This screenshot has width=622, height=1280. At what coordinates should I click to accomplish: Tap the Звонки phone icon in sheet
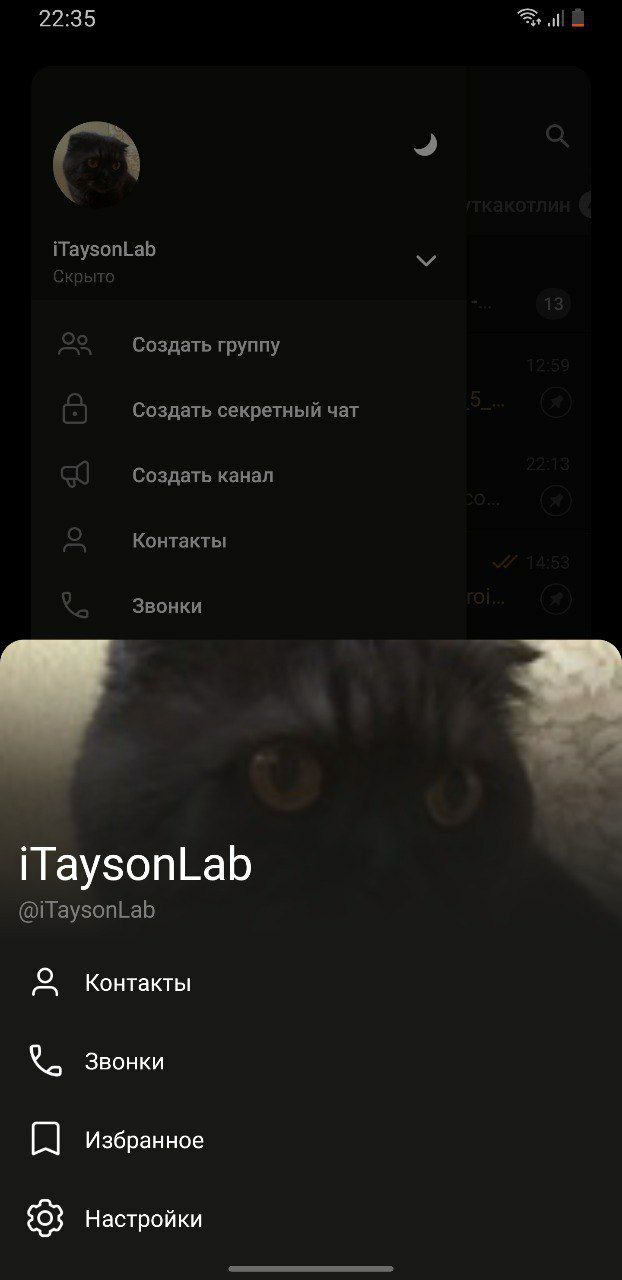(45, 1061)
